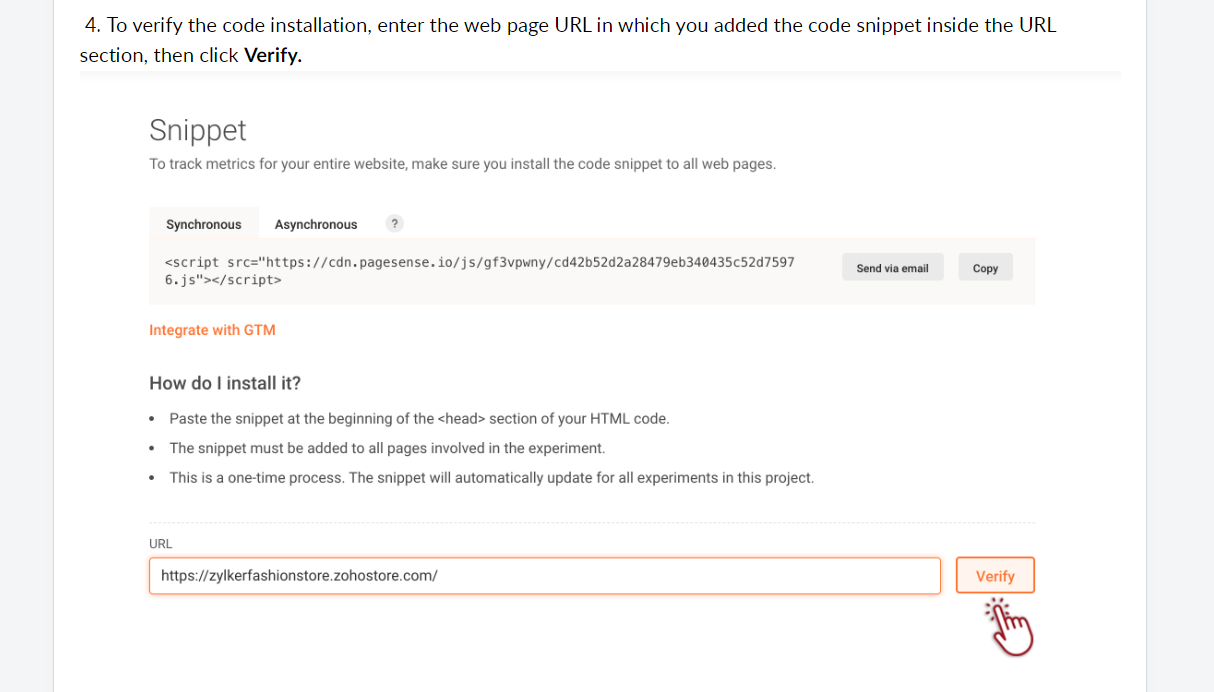
Task: Click the dotted divider above URL label
Action: click(x=591, y=522)
